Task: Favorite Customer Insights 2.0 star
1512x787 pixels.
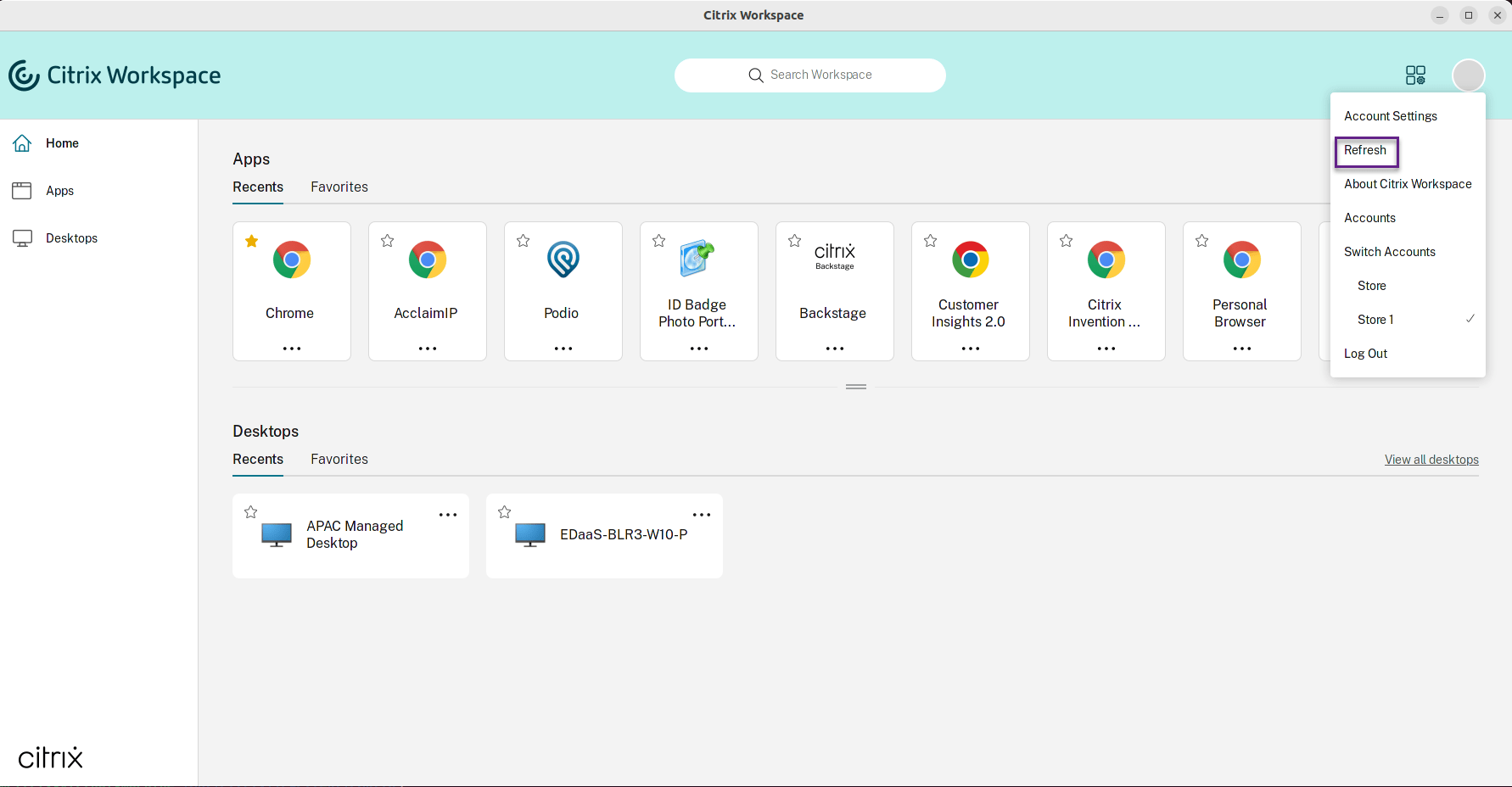Action: coord(931,241)
